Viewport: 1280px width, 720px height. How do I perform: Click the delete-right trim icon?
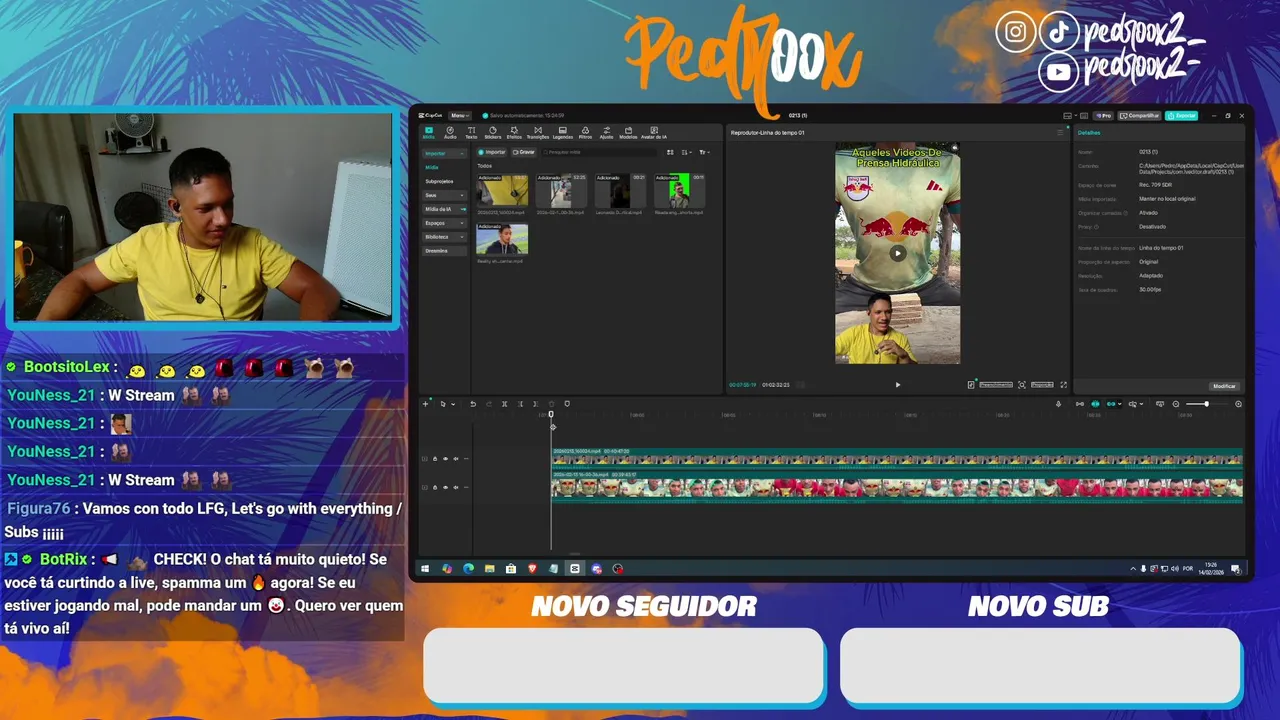pyautogui.click(x=535, y=404)
